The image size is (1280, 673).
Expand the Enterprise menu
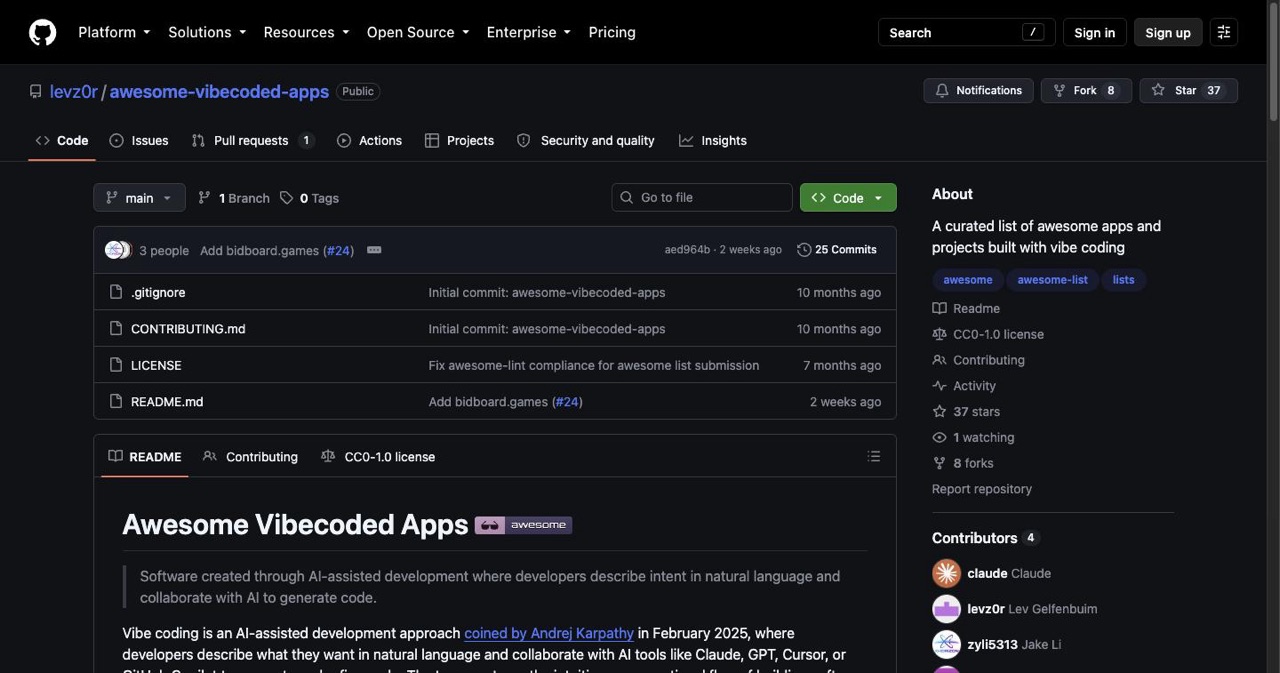point(529,32)
